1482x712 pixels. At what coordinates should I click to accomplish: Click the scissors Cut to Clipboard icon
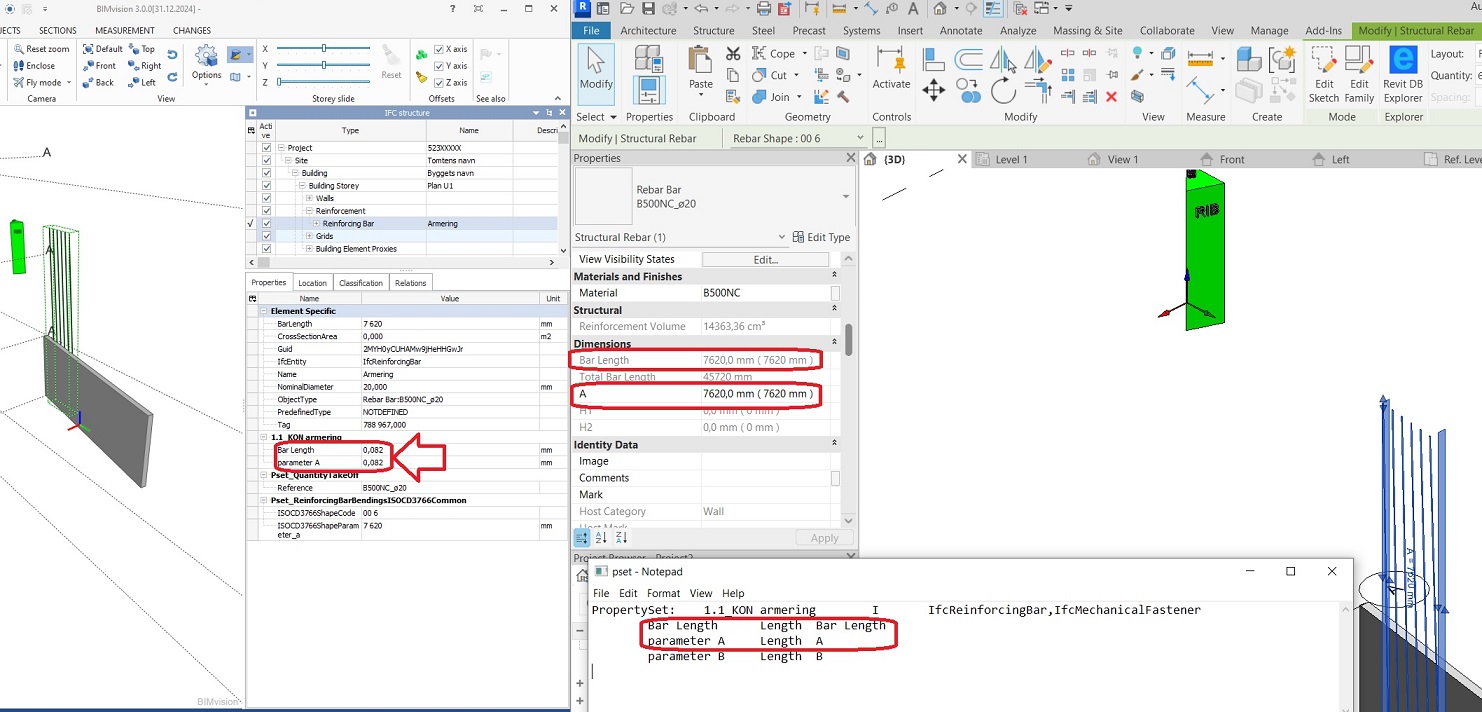coord(733,53)
